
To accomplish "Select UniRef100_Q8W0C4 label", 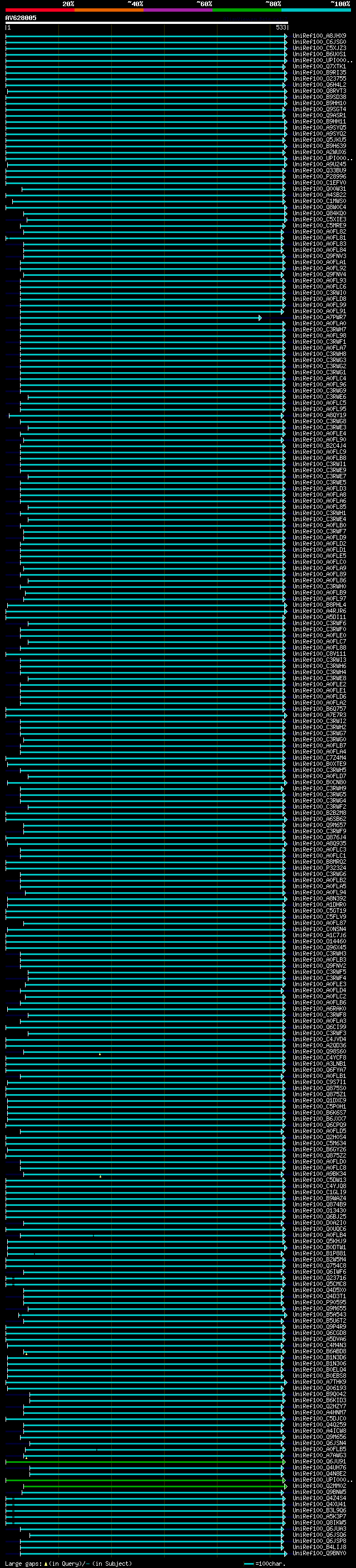I will (319, 207).
